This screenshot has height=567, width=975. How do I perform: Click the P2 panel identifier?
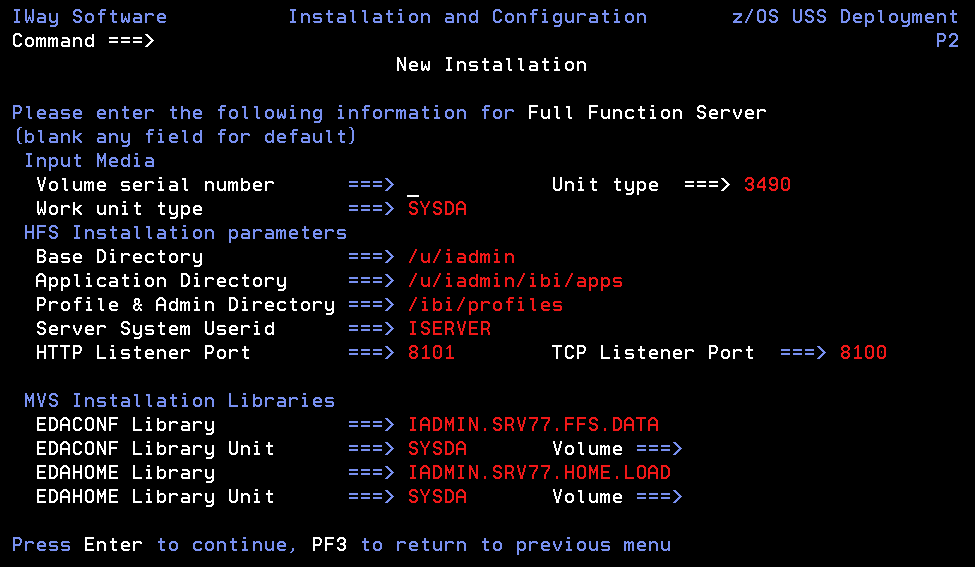(x=947, y=41)
